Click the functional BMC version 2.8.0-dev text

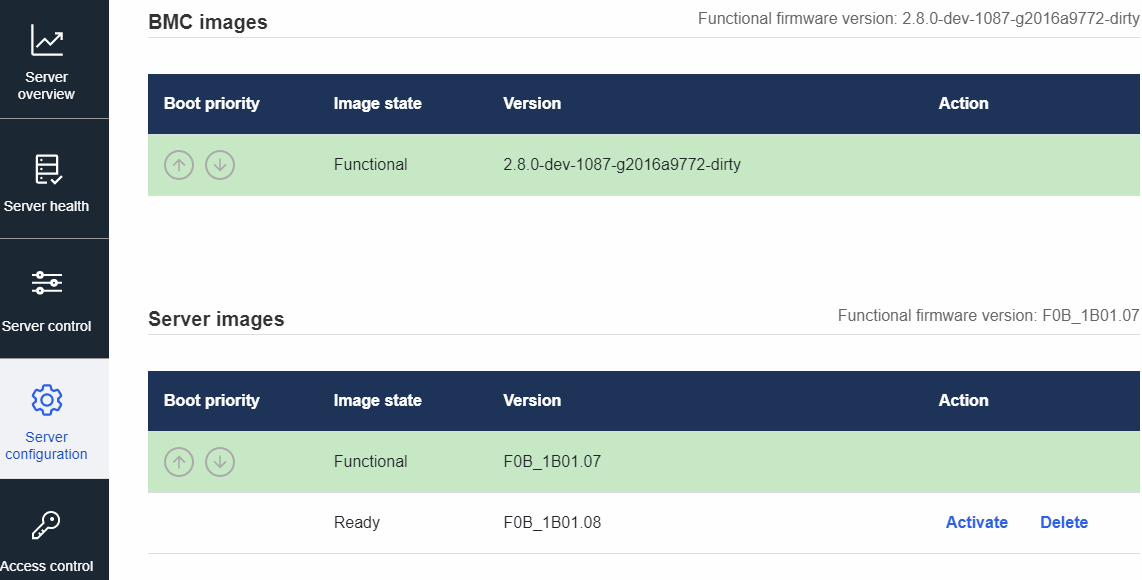(x=621, y=165)
